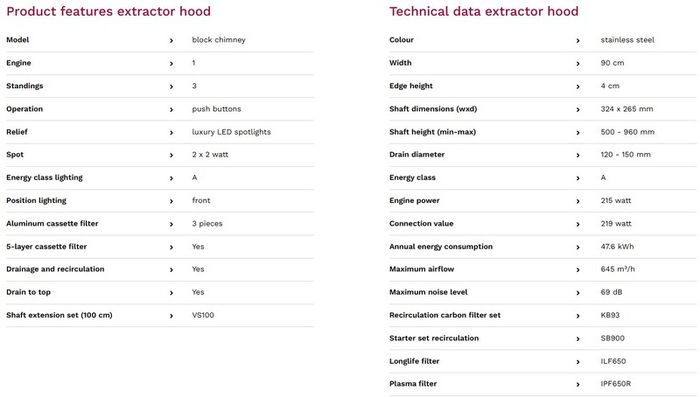700x397 pixels.
Task: Click the chevron icon next to Engine
Action: pyautogui.click(x=171, y=64)
